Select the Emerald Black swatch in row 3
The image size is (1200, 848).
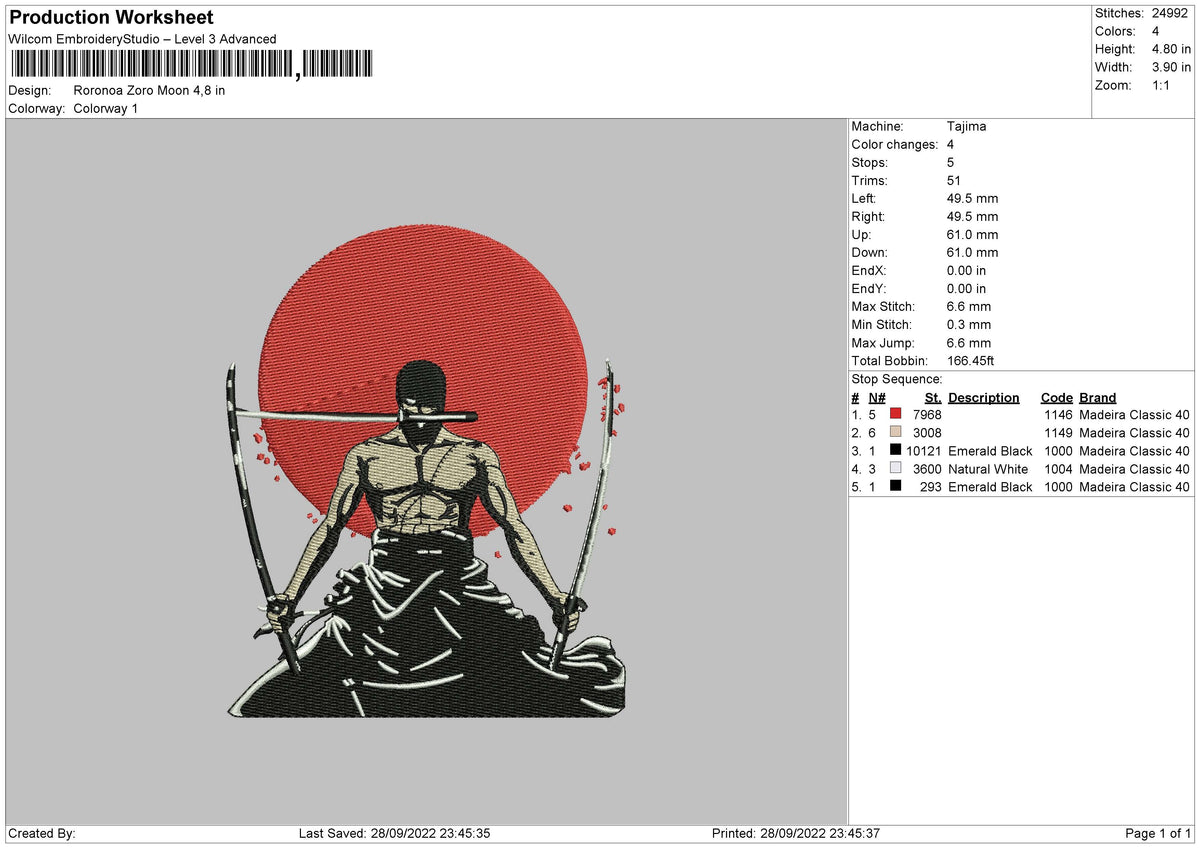(897, 451)
